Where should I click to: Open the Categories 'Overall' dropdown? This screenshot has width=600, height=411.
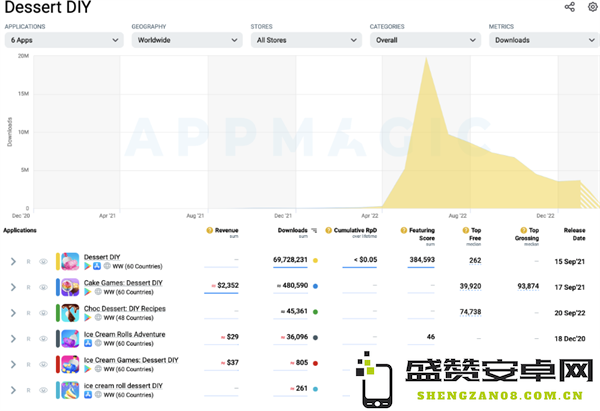(425, 40)
